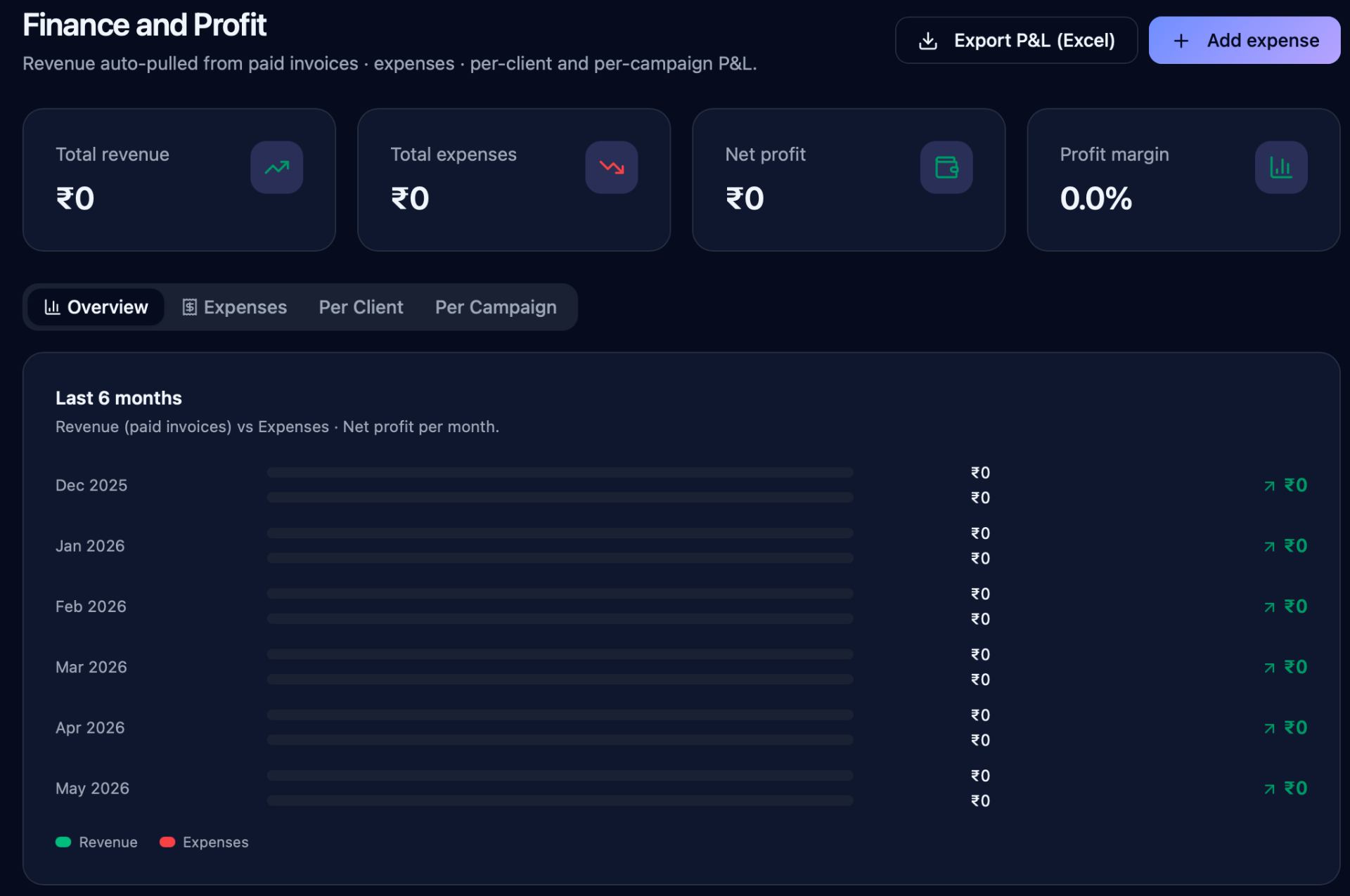
Task: Click the Jan 2026 month label
Action: click(x=90, y=546)
